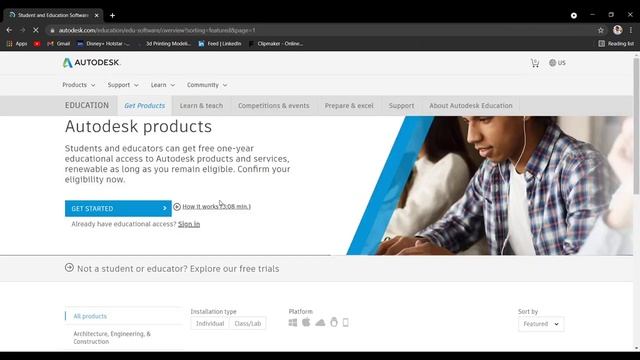Image resolution: width=640 pixels, height=360 pixels.
Task: Click the student hero banner image
Action: click(x=490, y=186)
